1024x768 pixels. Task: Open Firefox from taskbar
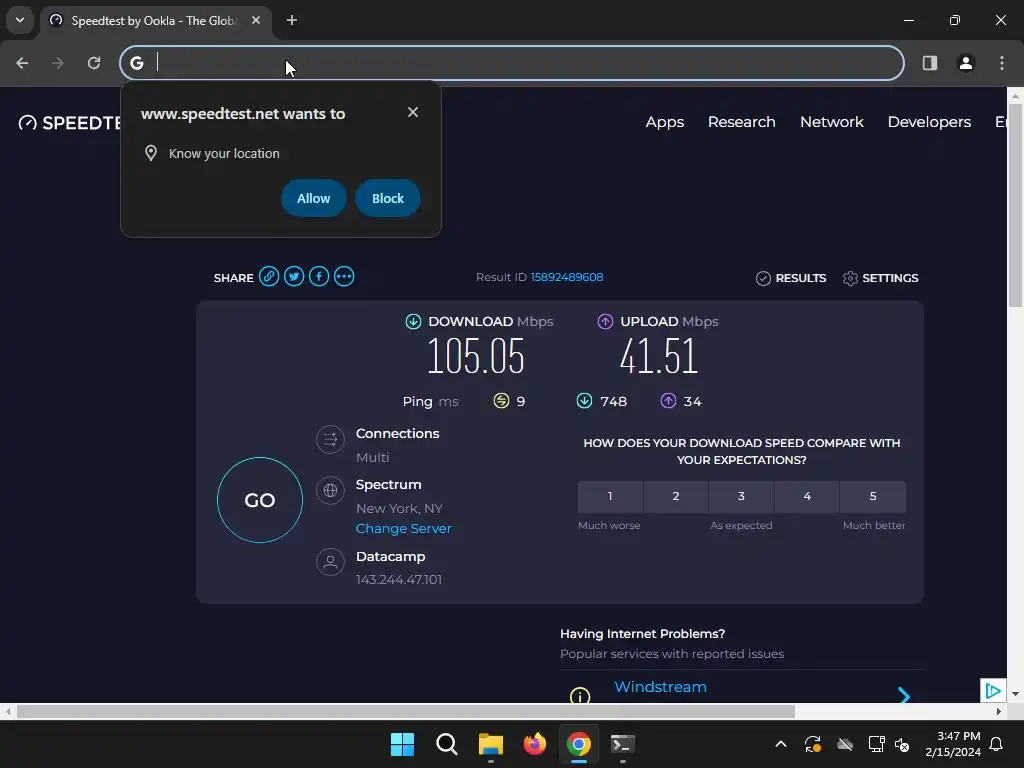(x=534, y=744)
